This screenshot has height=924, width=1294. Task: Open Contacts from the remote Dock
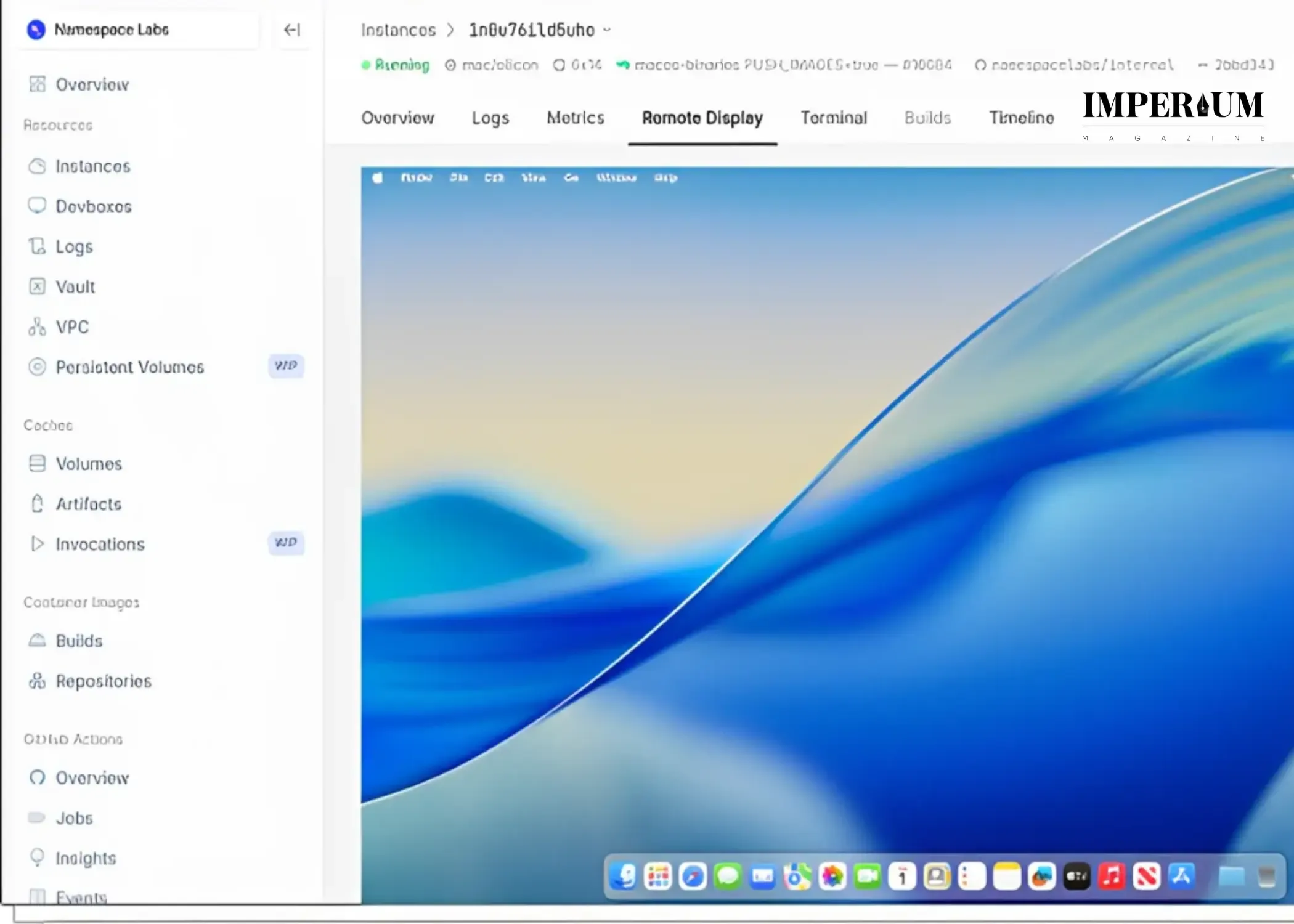point(937,876)
